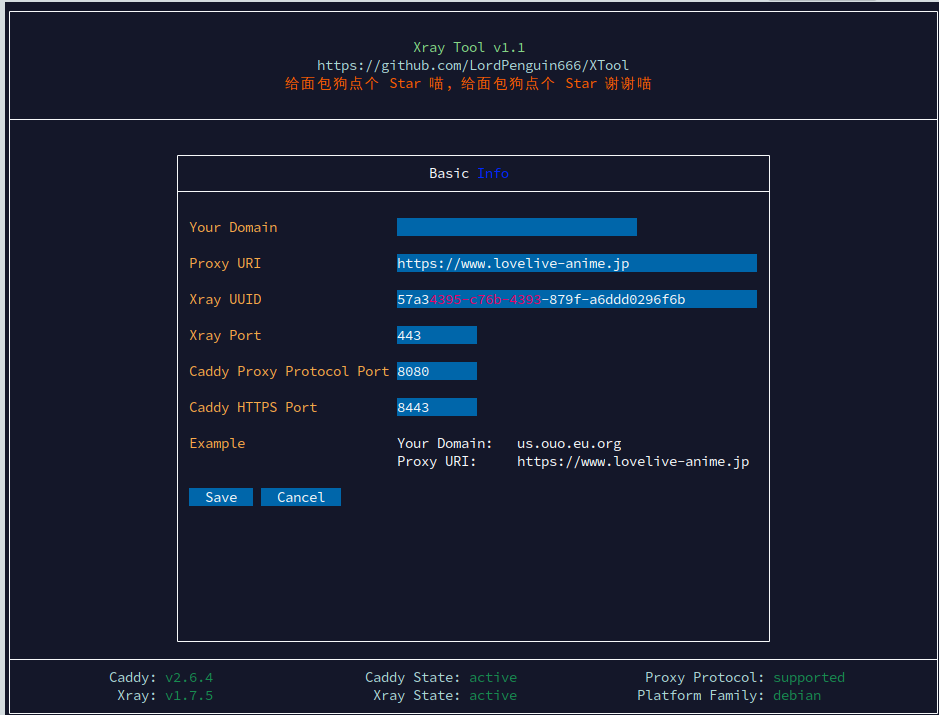The width and height of the screenshot is (939, 715).
Task: Click the example domain us.ouo.eu.org
Action: [568, 443]
